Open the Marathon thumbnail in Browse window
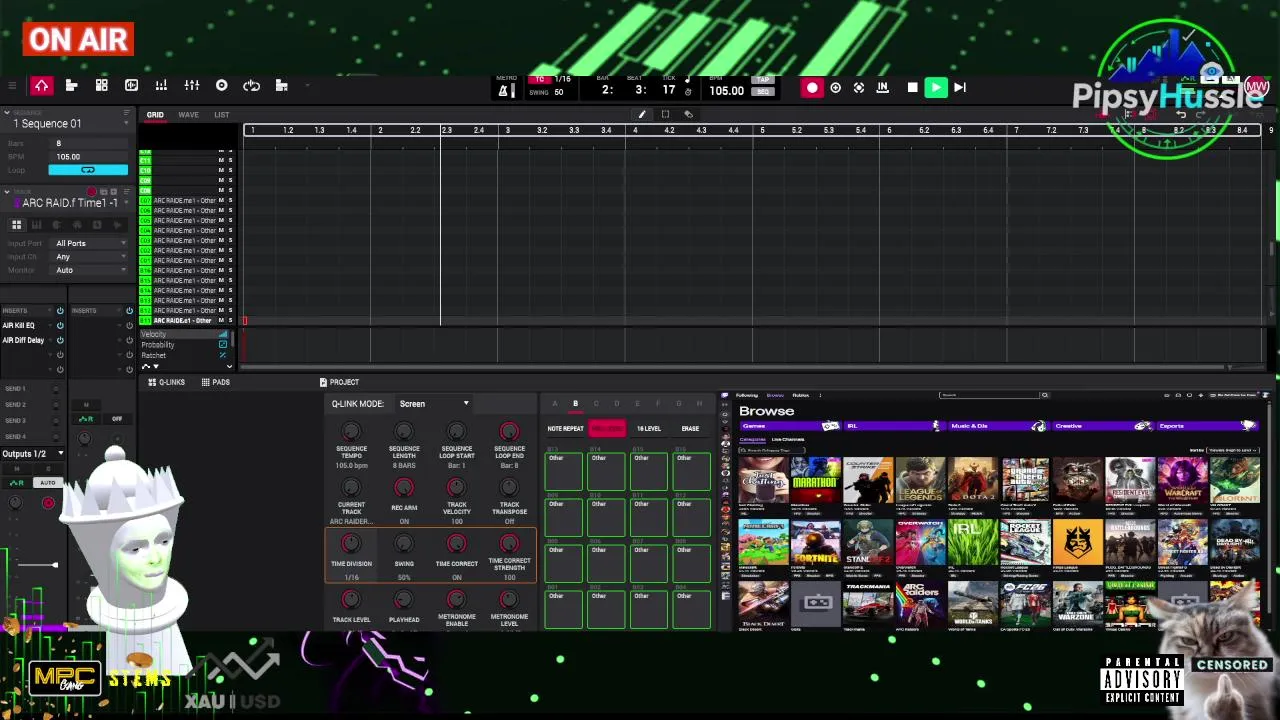Viewport: 1280px width, 720px height. tap(816, 481)
